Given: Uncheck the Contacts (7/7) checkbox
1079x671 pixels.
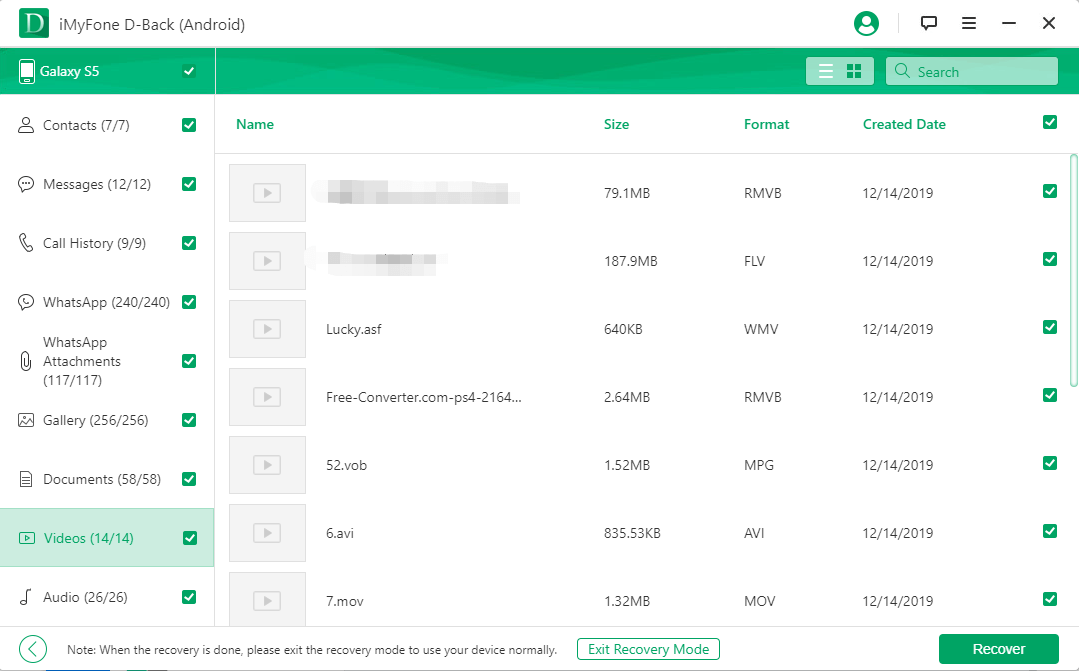Looking at the screenshot, I should 189,125.
